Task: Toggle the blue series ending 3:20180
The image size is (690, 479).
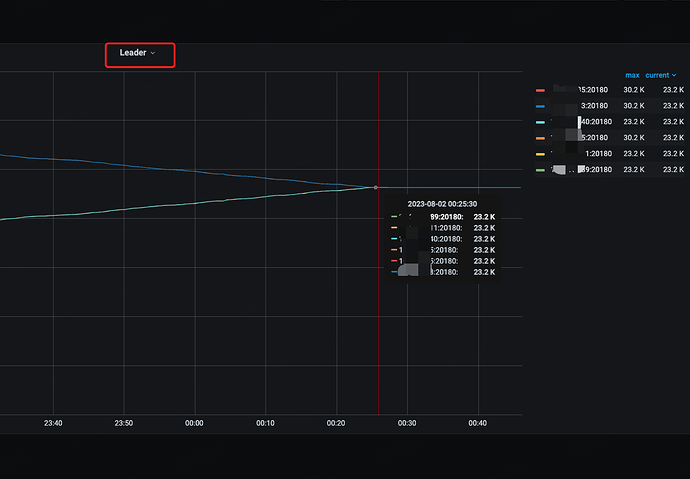Action: coord(595,106)
